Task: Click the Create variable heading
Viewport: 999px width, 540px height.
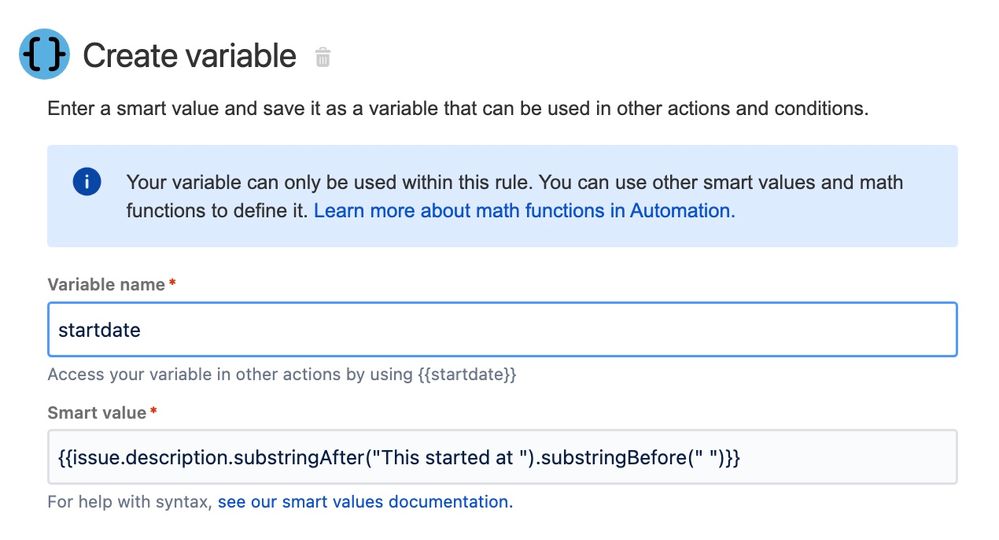Action: coord(189,56)
